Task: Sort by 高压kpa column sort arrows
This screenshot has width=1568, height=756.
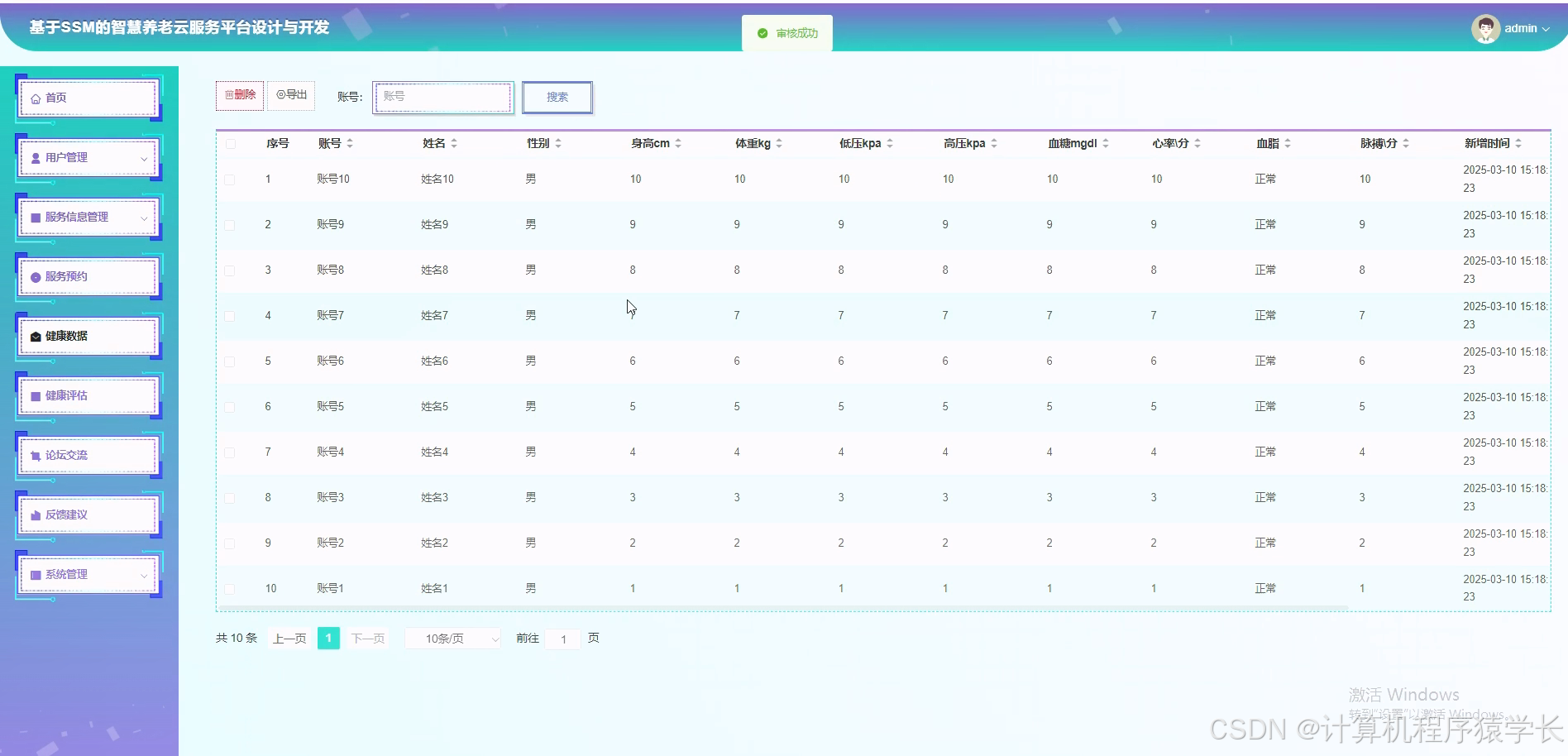Action: [x=994, y=143]
